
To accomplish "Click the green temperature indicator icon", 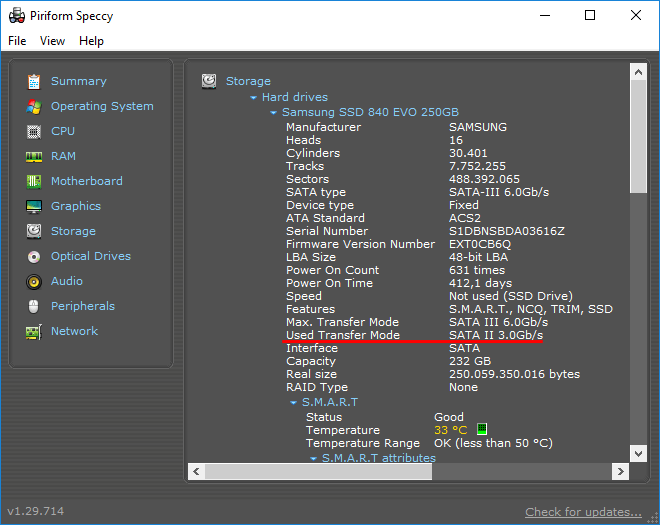I will [482, 429].
